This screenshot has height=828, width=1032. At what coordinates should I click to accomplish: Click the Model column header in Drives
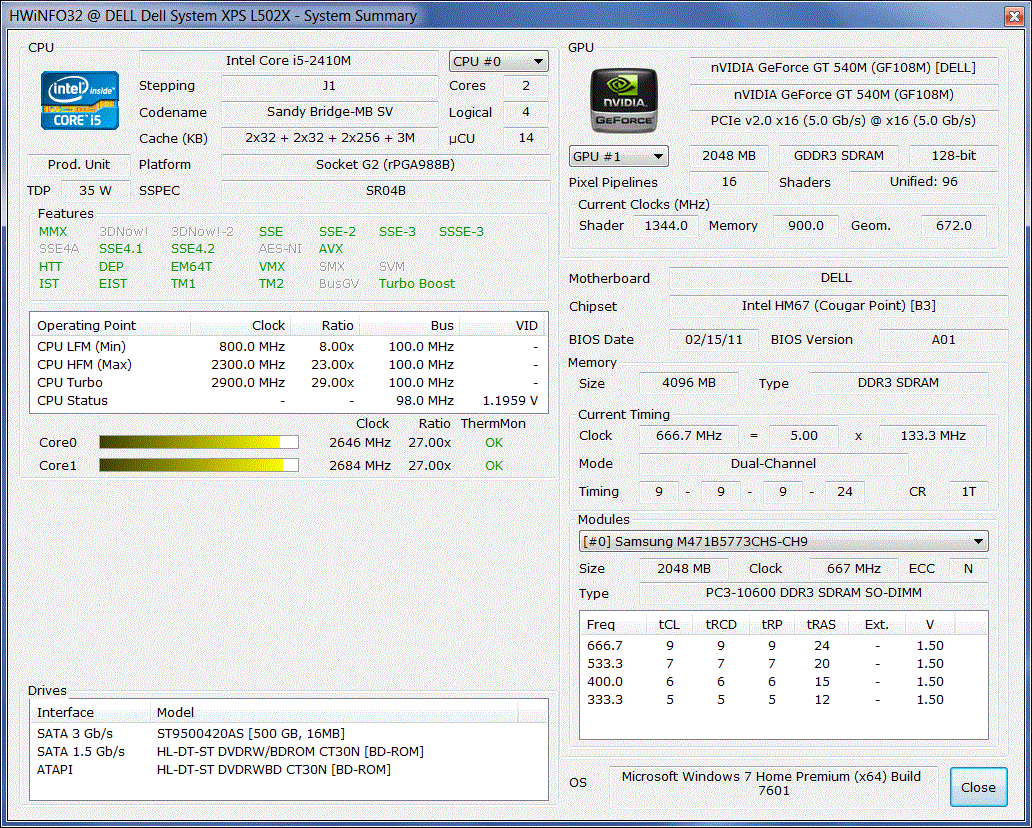tap(334, 712)
